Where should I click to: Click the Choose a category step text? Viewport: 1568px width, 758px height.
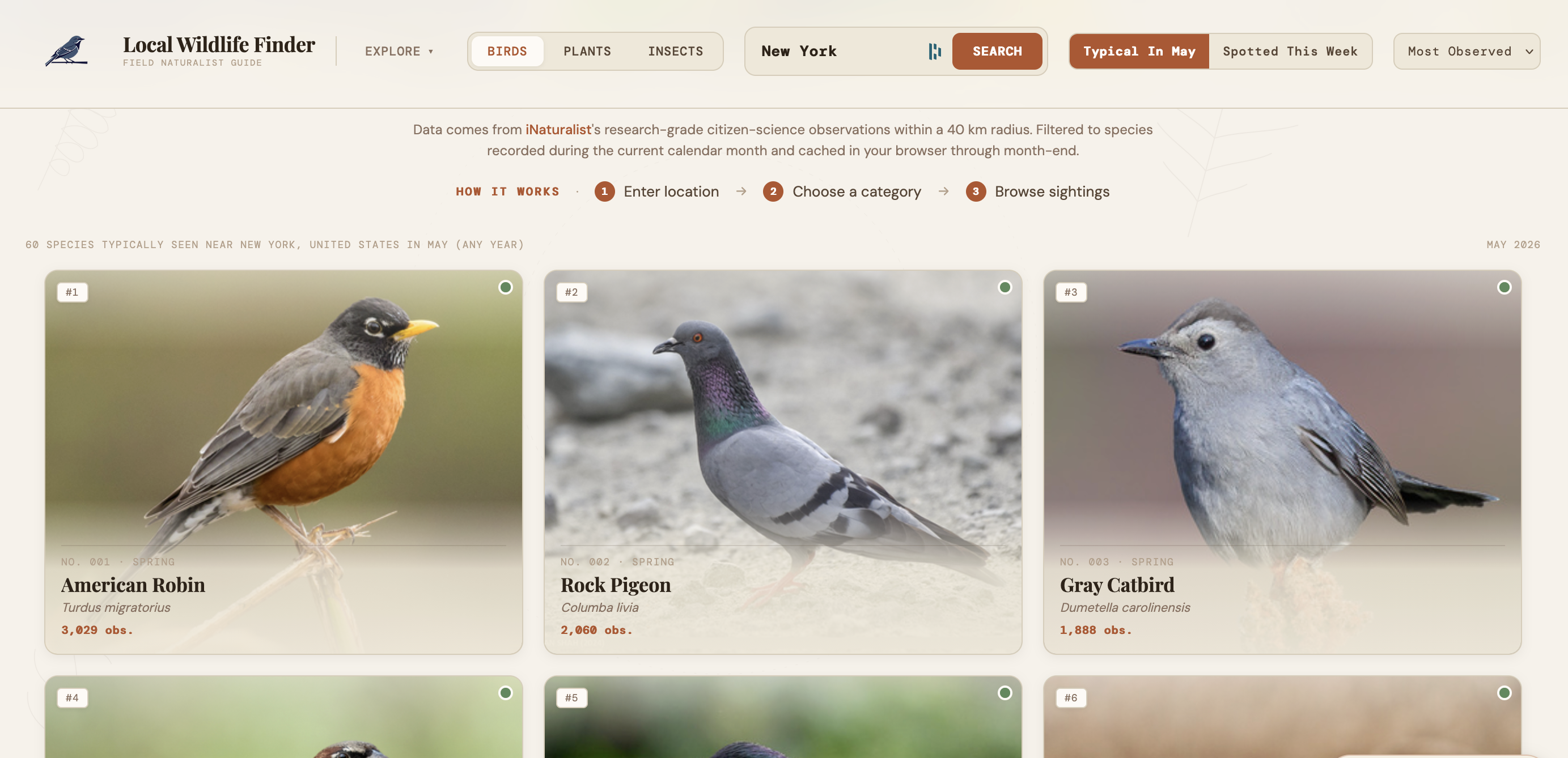857,191
